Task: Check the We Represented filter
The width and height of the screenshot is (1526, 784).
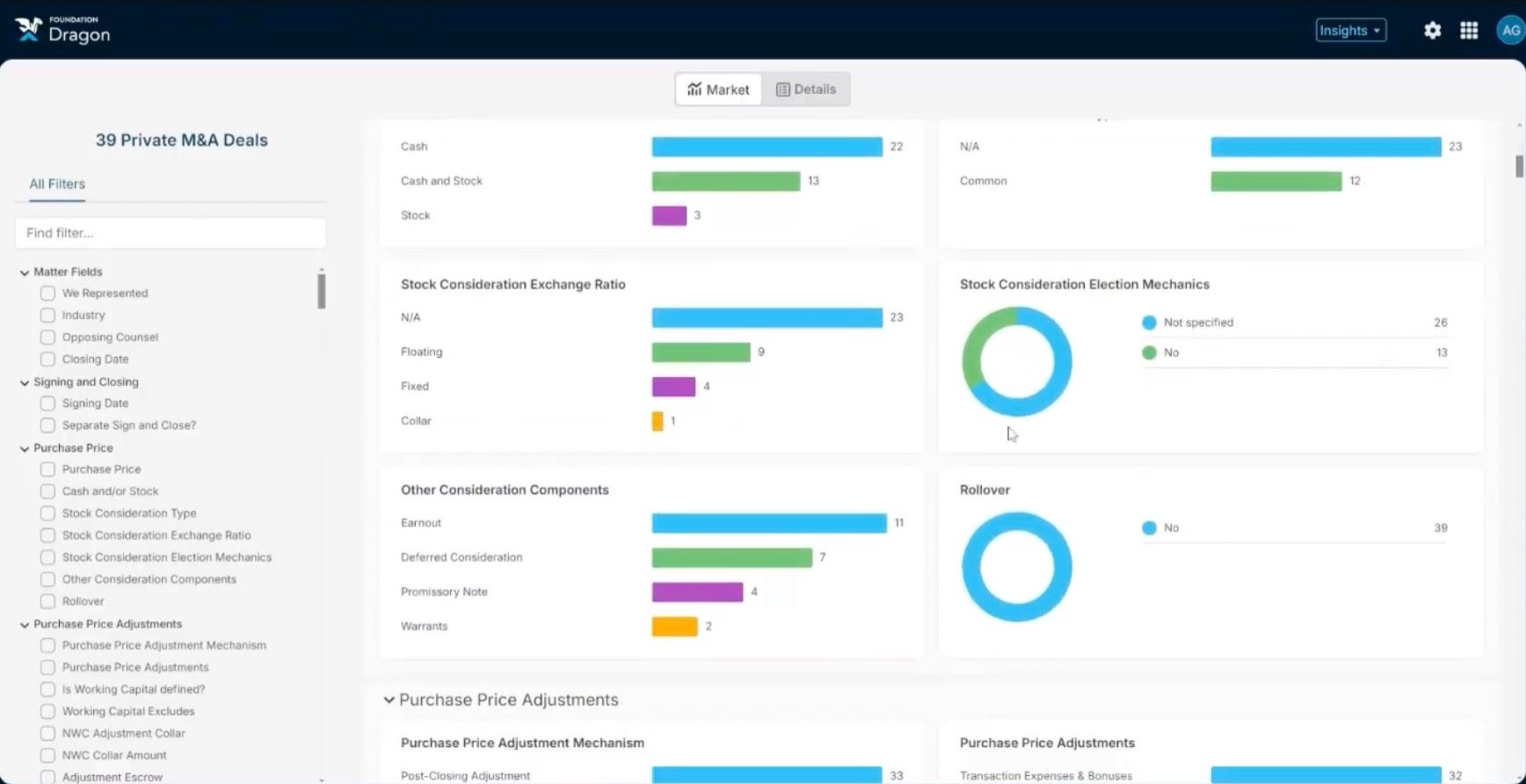Action: click(x=47, y=294)
